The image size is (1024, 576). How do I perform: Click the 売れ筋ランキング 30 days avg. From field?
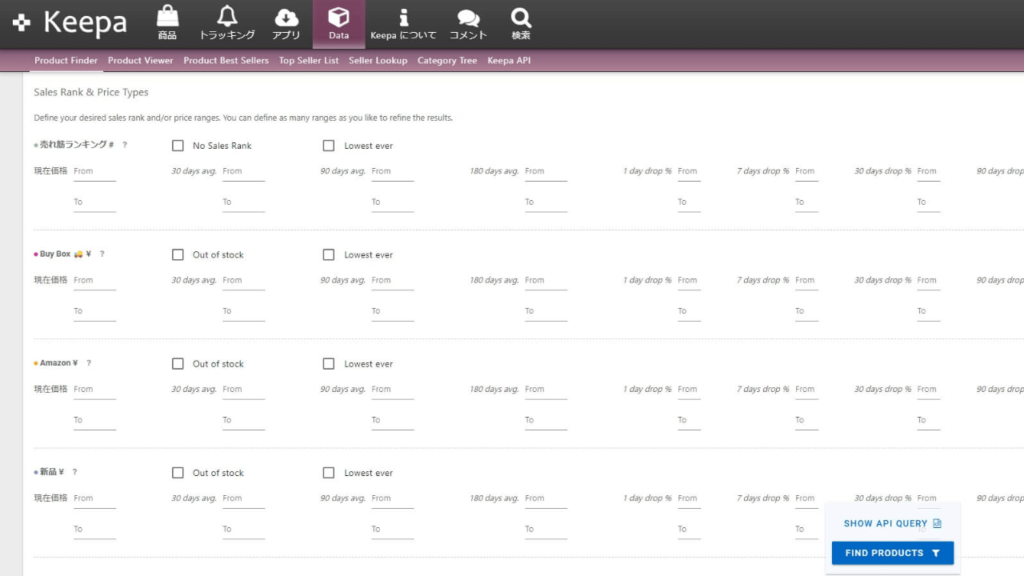coord(244,172)
